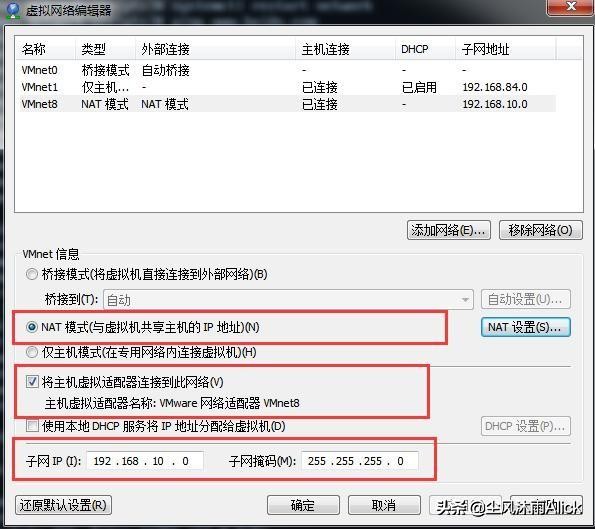Click the 已启用 DHCP cell for VMnet1
This screenshot has width=595, height=529.
tap(419, 87)
